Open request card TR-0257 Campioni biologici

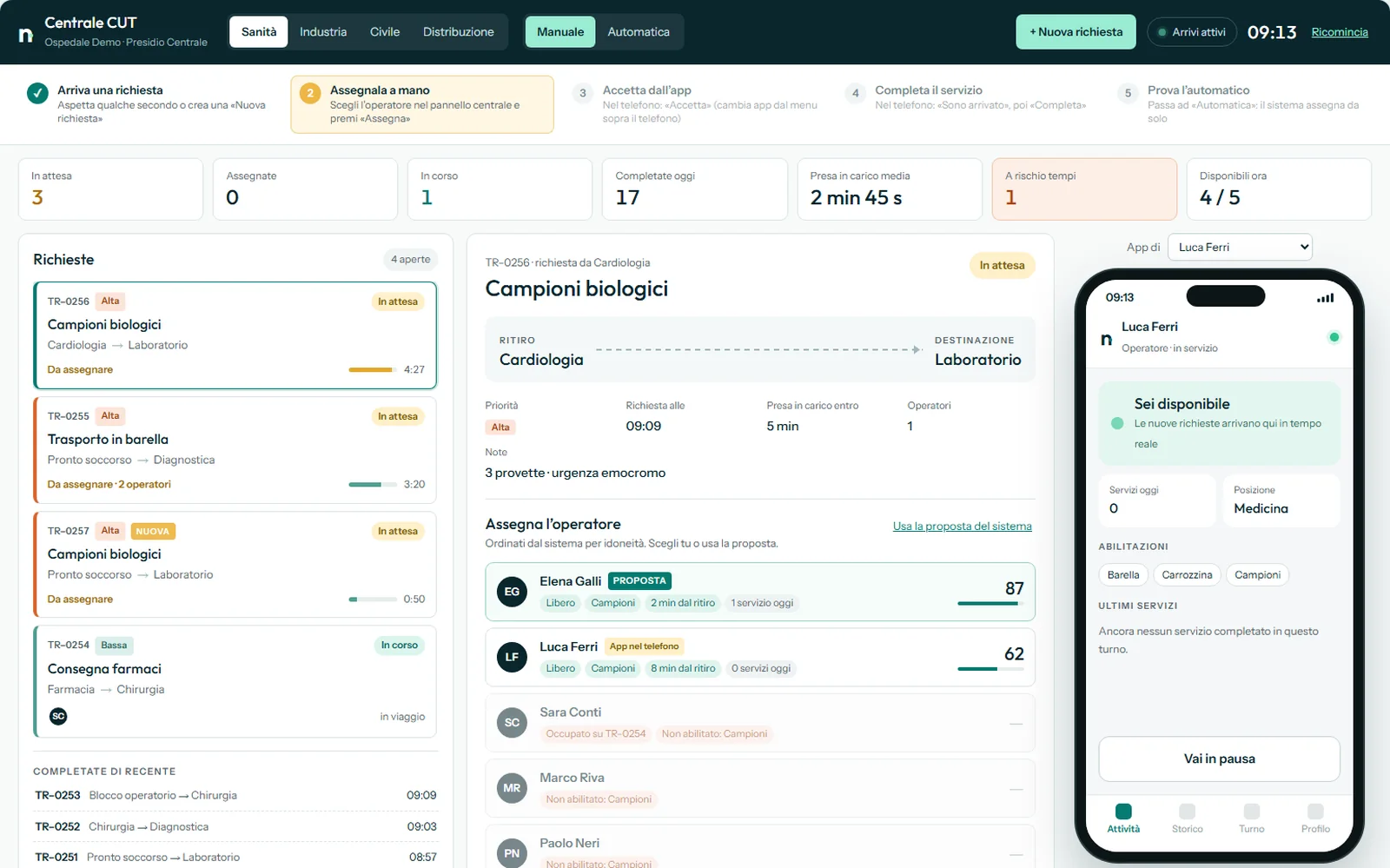(235, 565)
